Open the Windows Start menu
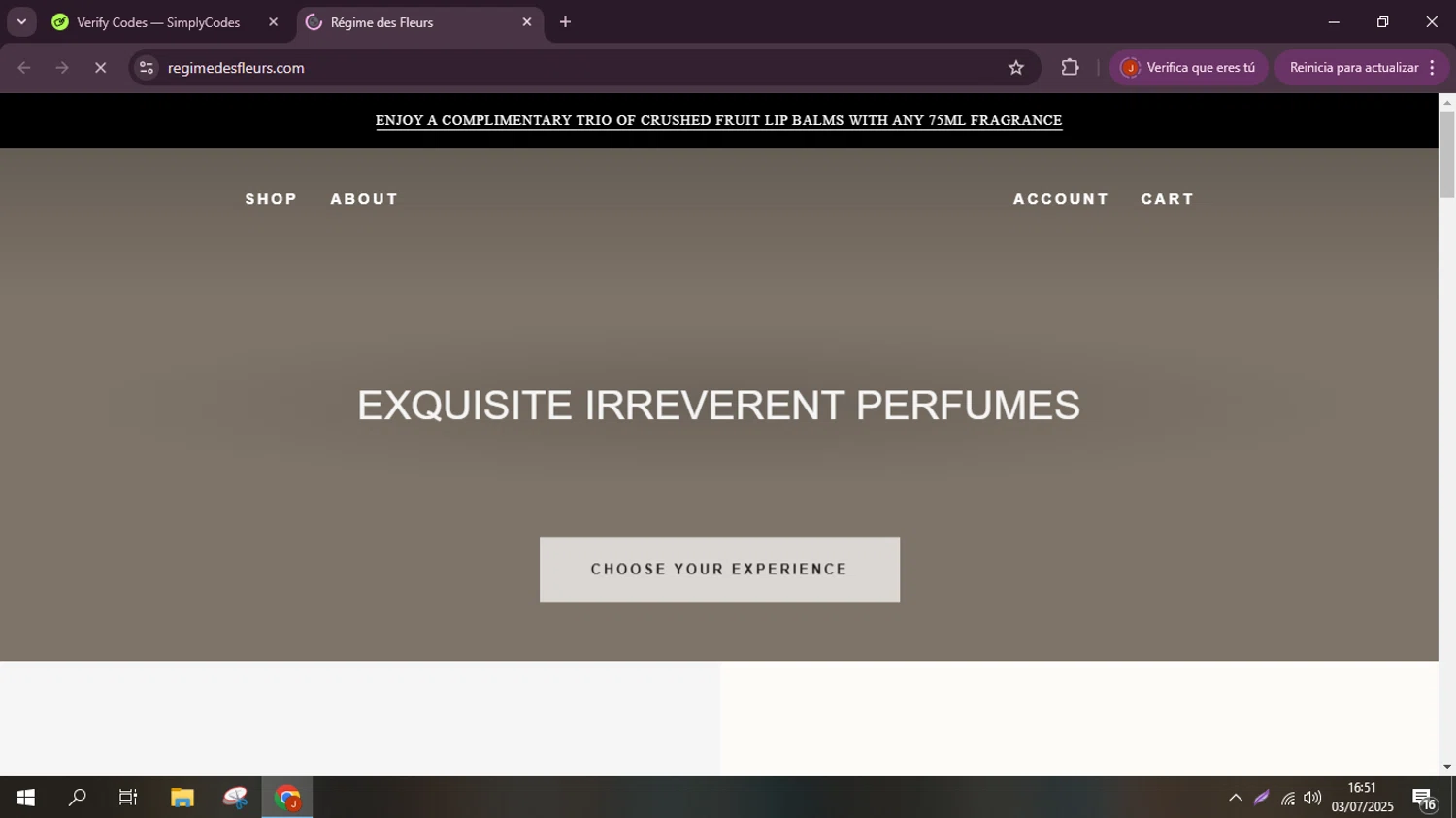 pos(25,798)
